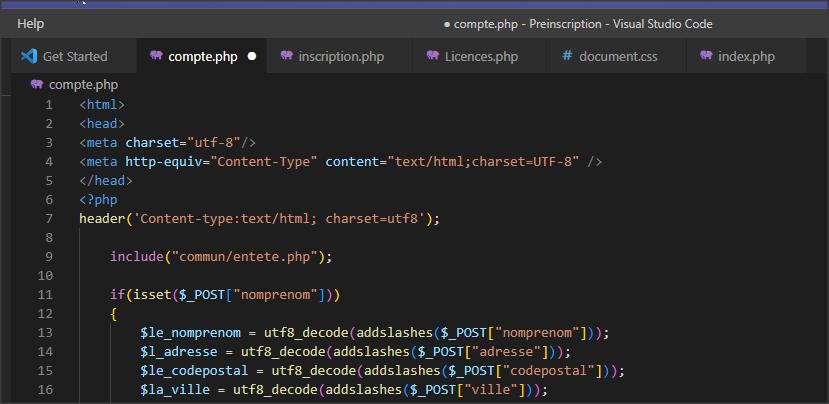
Task: Click the VS Code logo on Get Started tab
Action: click(x=29, y=56)
